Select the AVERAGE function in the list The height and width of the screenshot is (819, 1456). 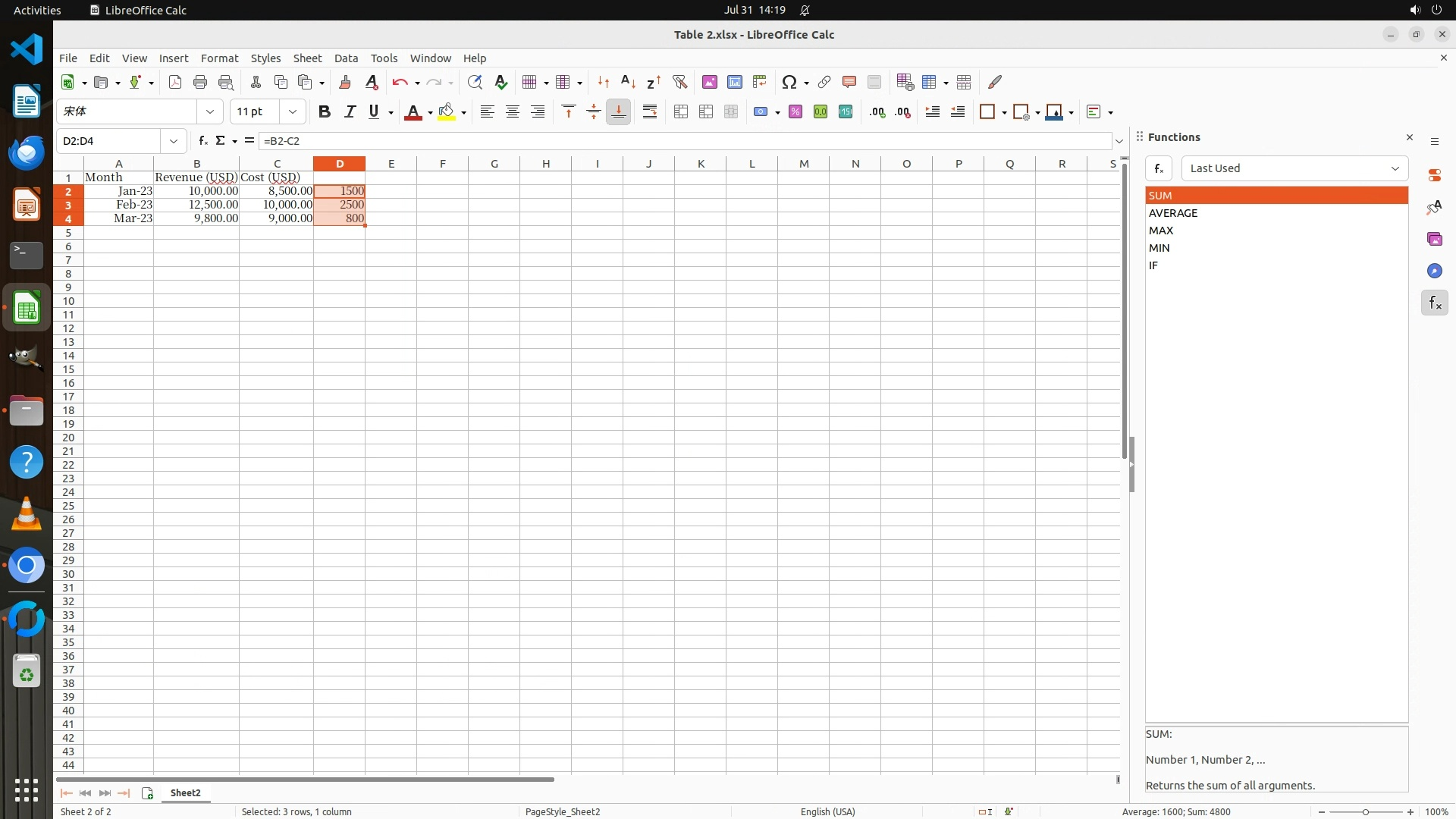pos(1173,213)
